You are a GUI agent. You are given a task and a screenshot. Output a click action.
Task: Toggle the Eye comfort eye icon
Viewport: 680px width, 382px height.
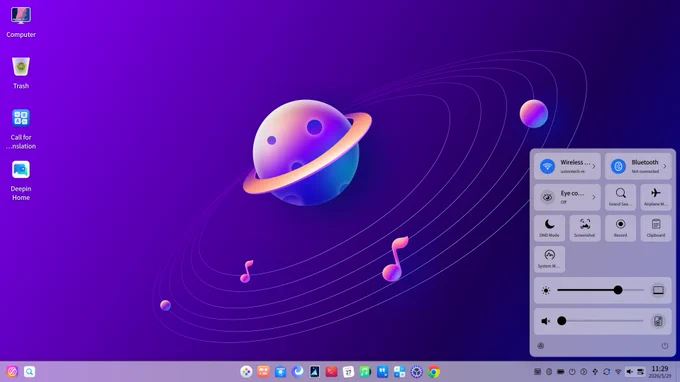(x=547, y=197)
